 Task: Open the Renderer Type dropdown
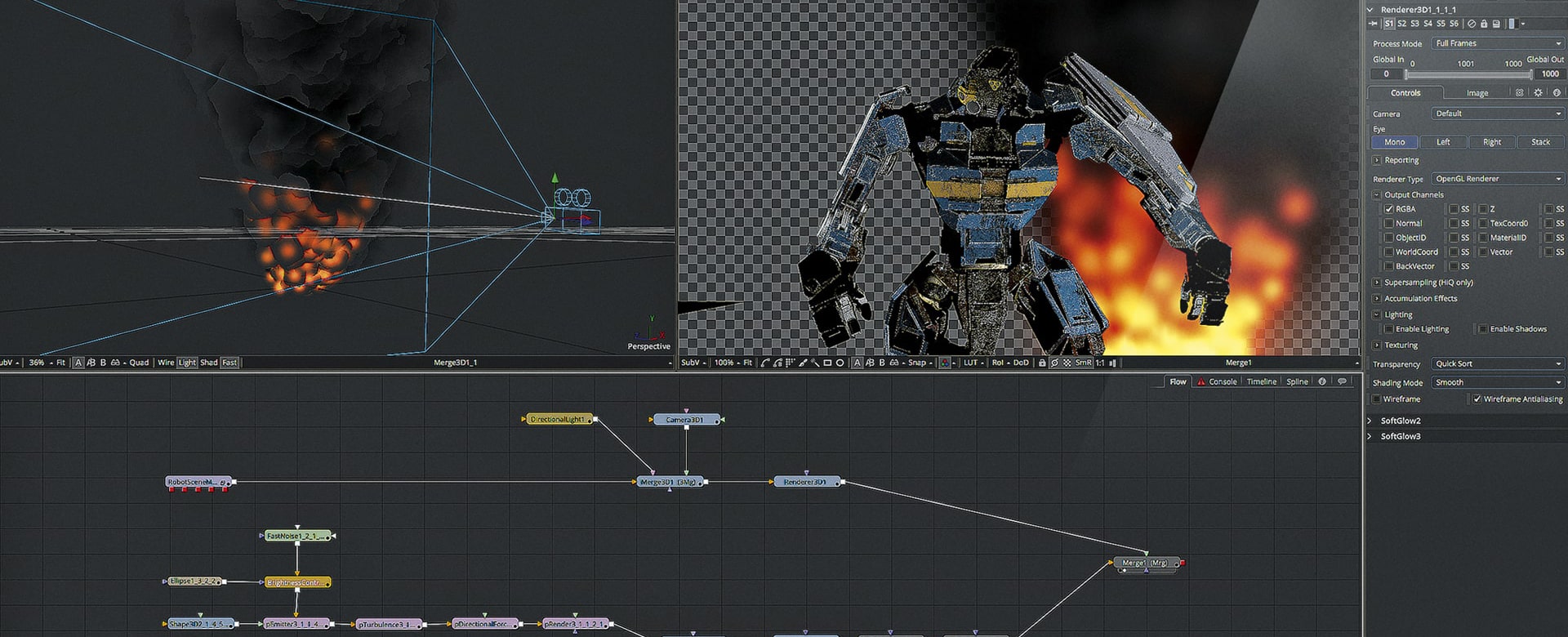pyautogui.click(x=1498, y=179)
